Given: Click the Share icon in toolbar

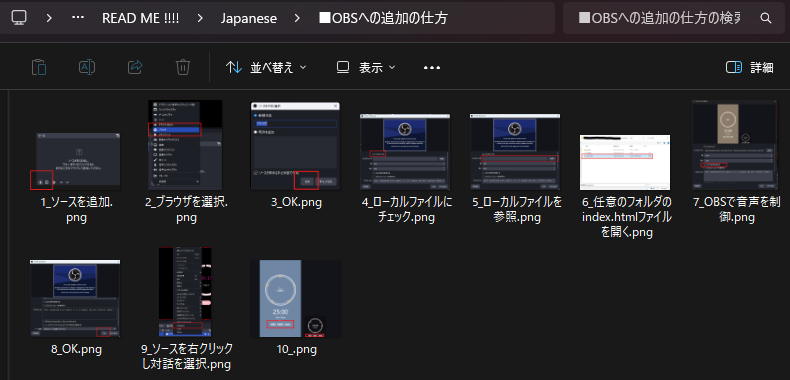Looking at the screenshot, I should 135,68.
